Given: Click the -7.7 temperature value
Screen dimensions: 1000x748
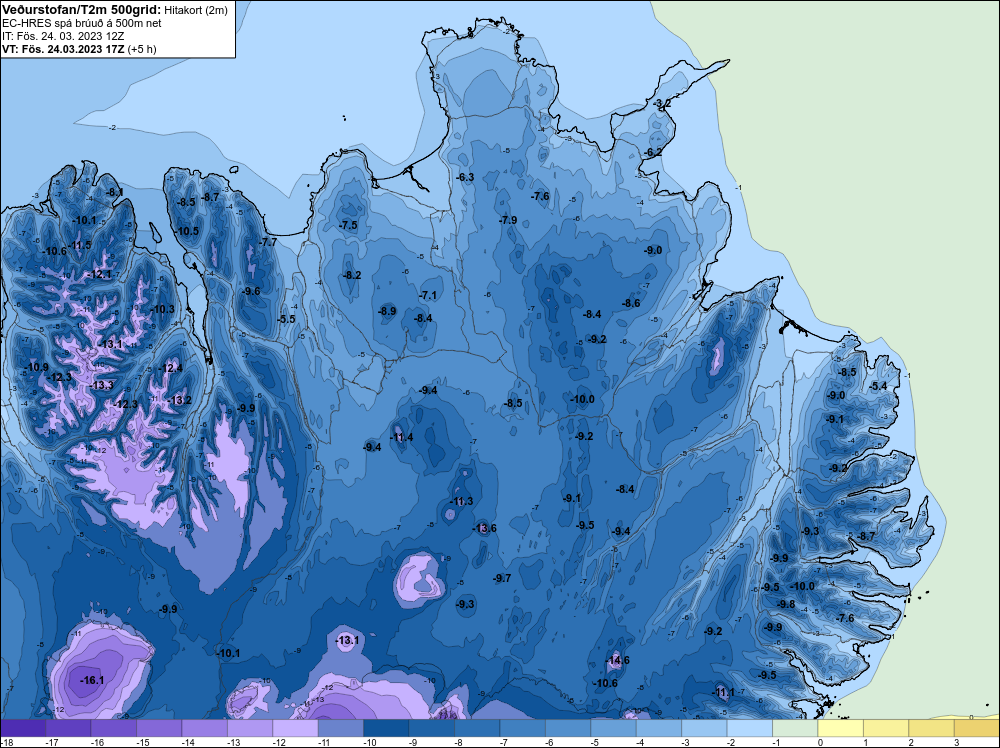Looking at the screenshot, I should [268, 242].
